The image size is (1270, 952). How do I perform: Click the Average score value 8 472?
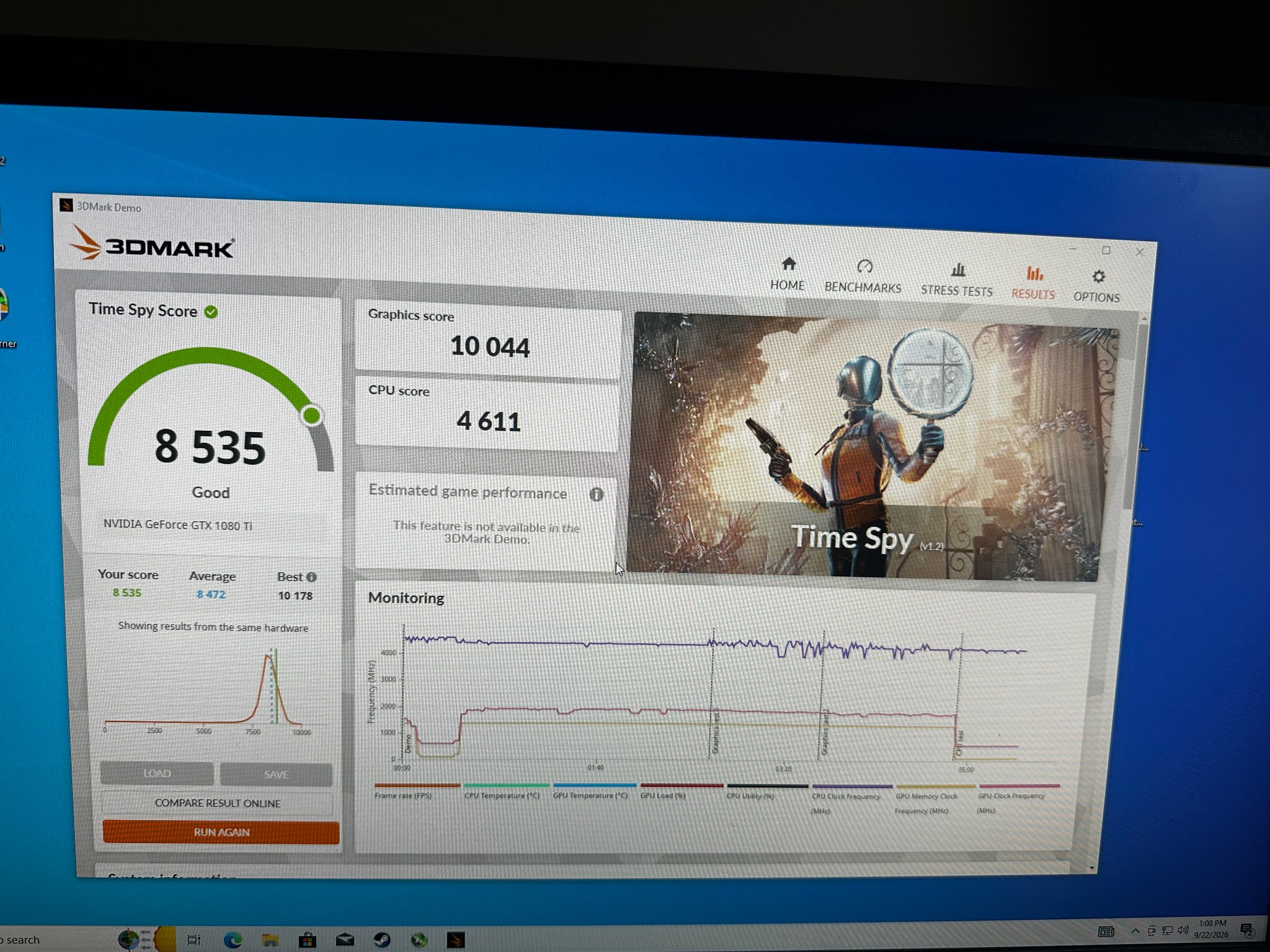point(211,594)
